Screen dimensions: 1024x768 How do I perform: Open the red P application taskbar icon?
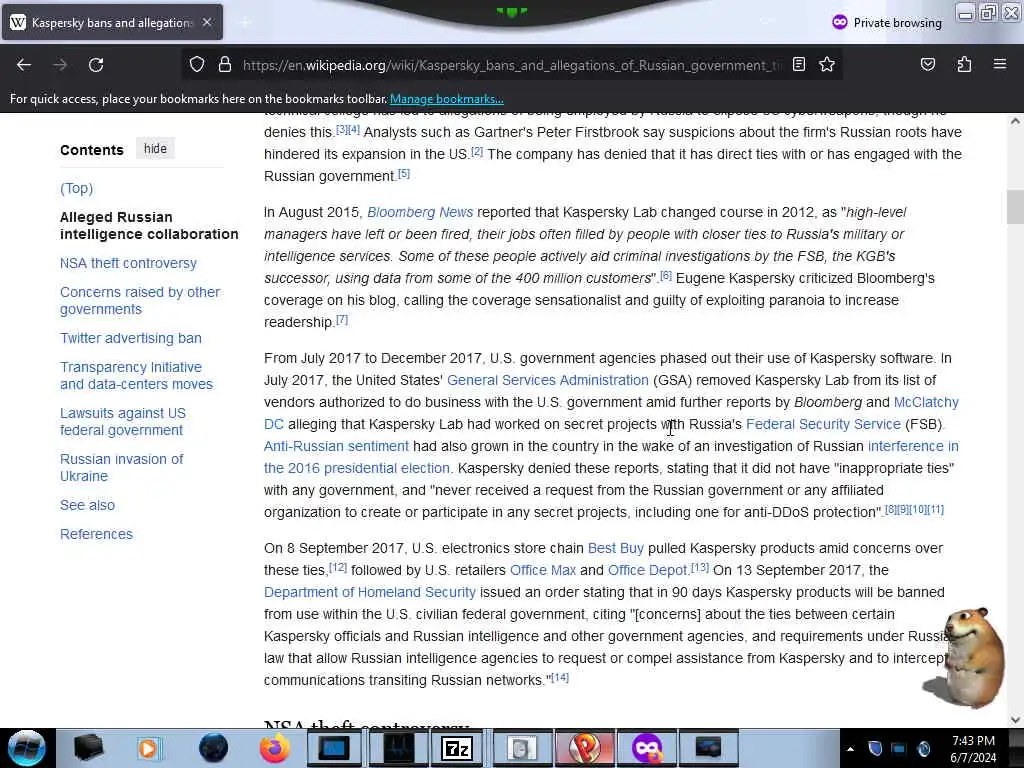click(x=584, y=748)
